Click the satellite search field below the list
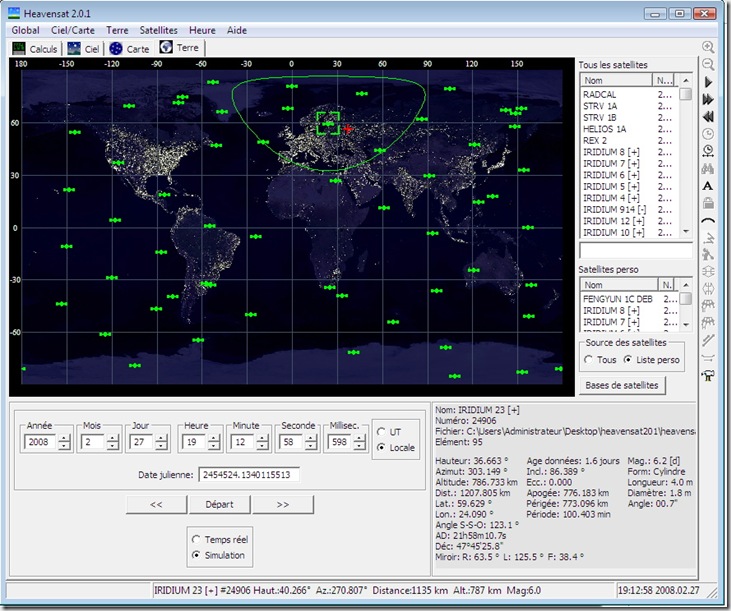This screenshot has height=611, width=731. coord(635,250)
